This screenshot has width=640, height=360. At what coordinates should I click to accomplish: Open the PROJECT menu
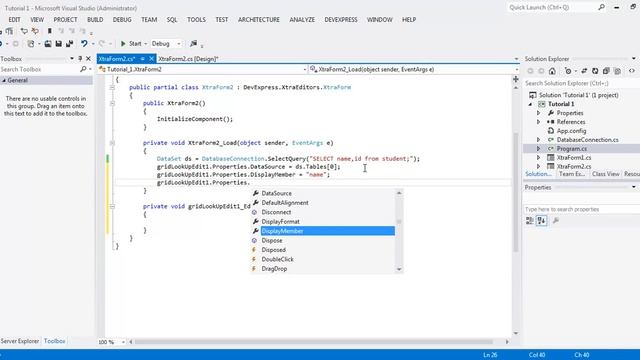[65, 20]
